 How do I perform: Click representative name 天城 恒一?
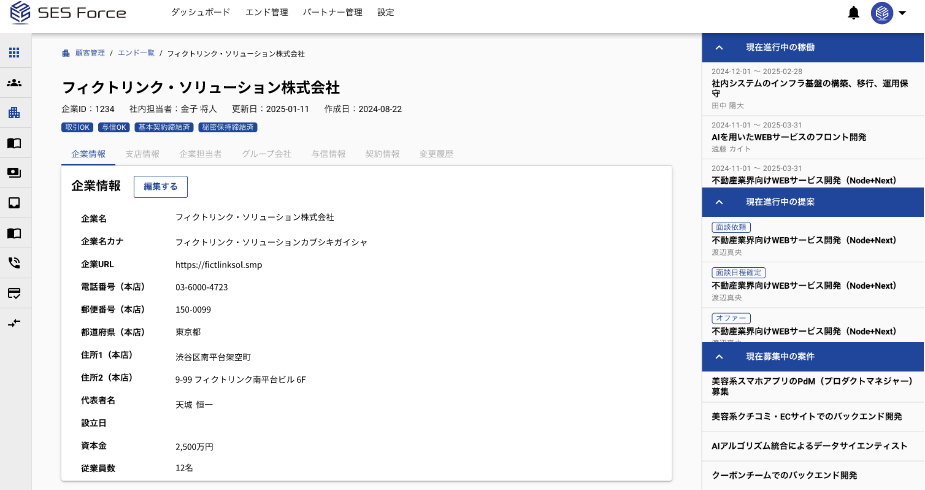[193, 405]
